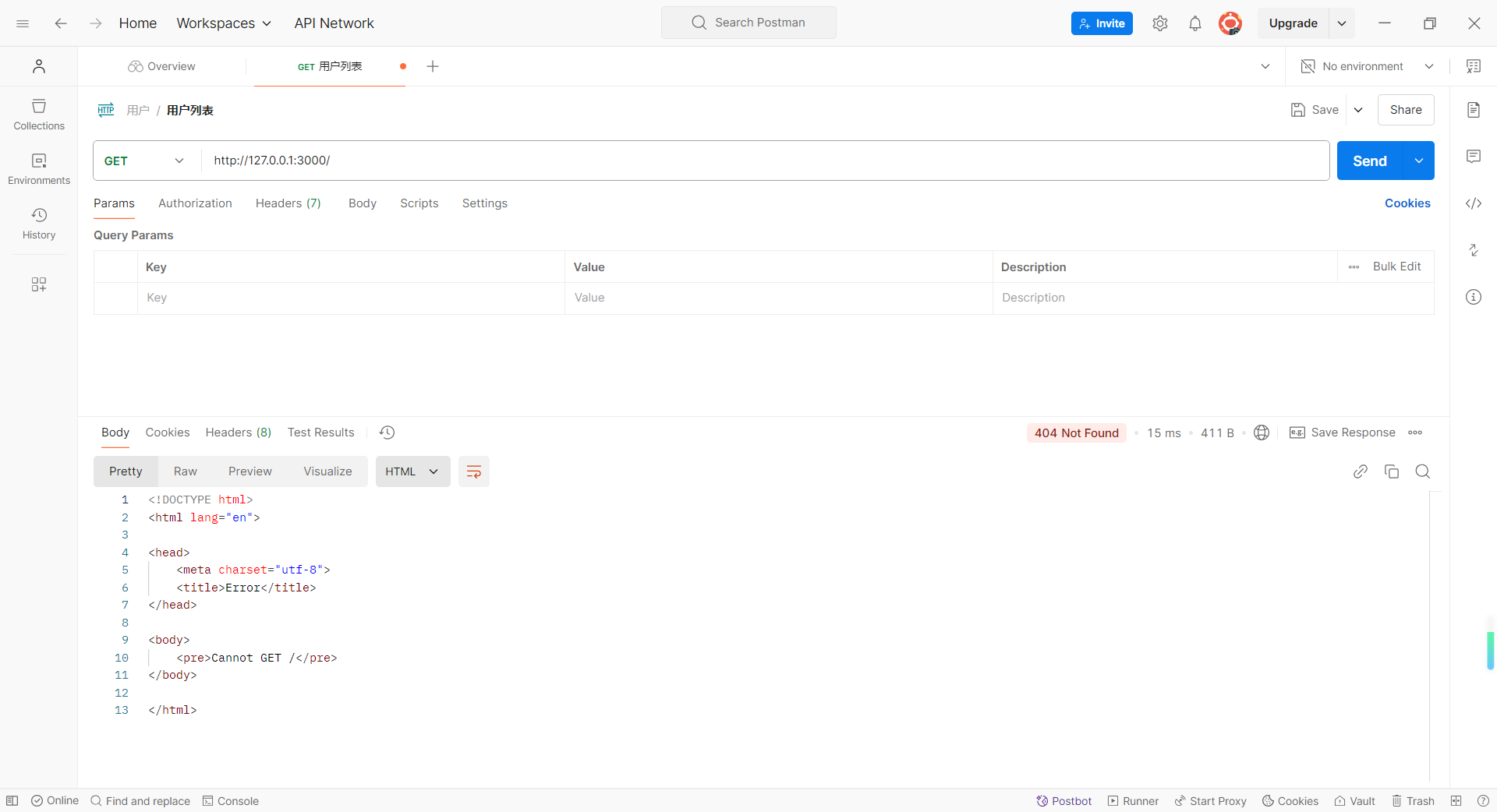Copy the response body icon
1497x812 pixels.
pos(1392,471)
